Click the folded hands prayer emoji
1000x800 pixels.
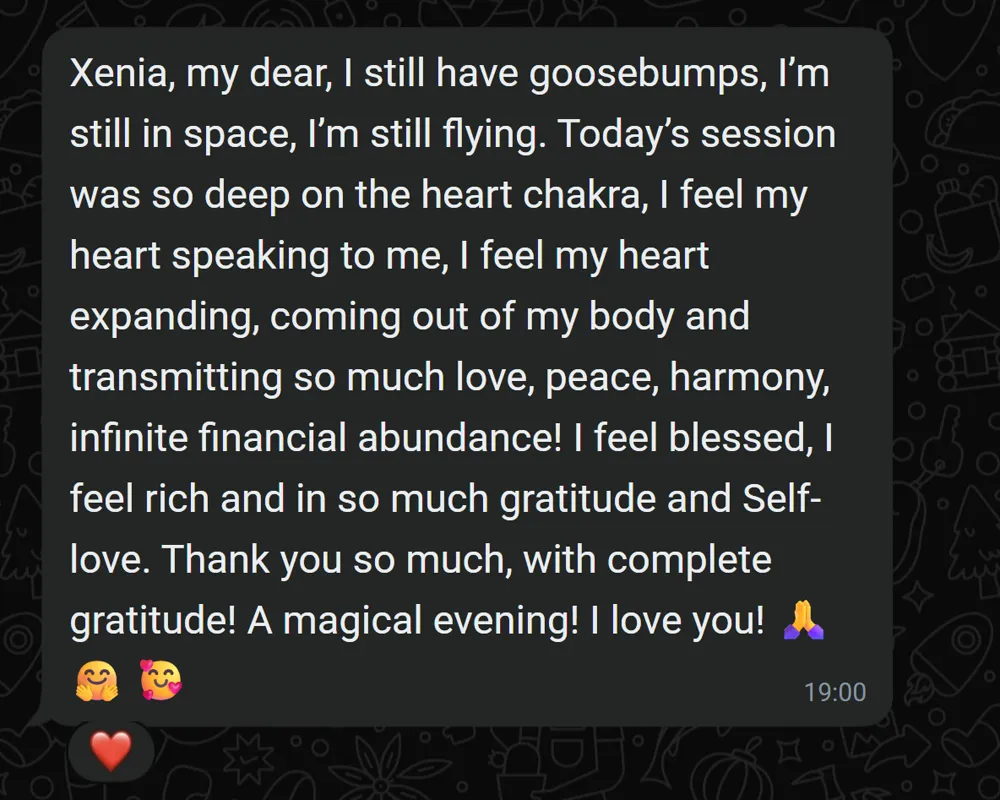[804, 619]
